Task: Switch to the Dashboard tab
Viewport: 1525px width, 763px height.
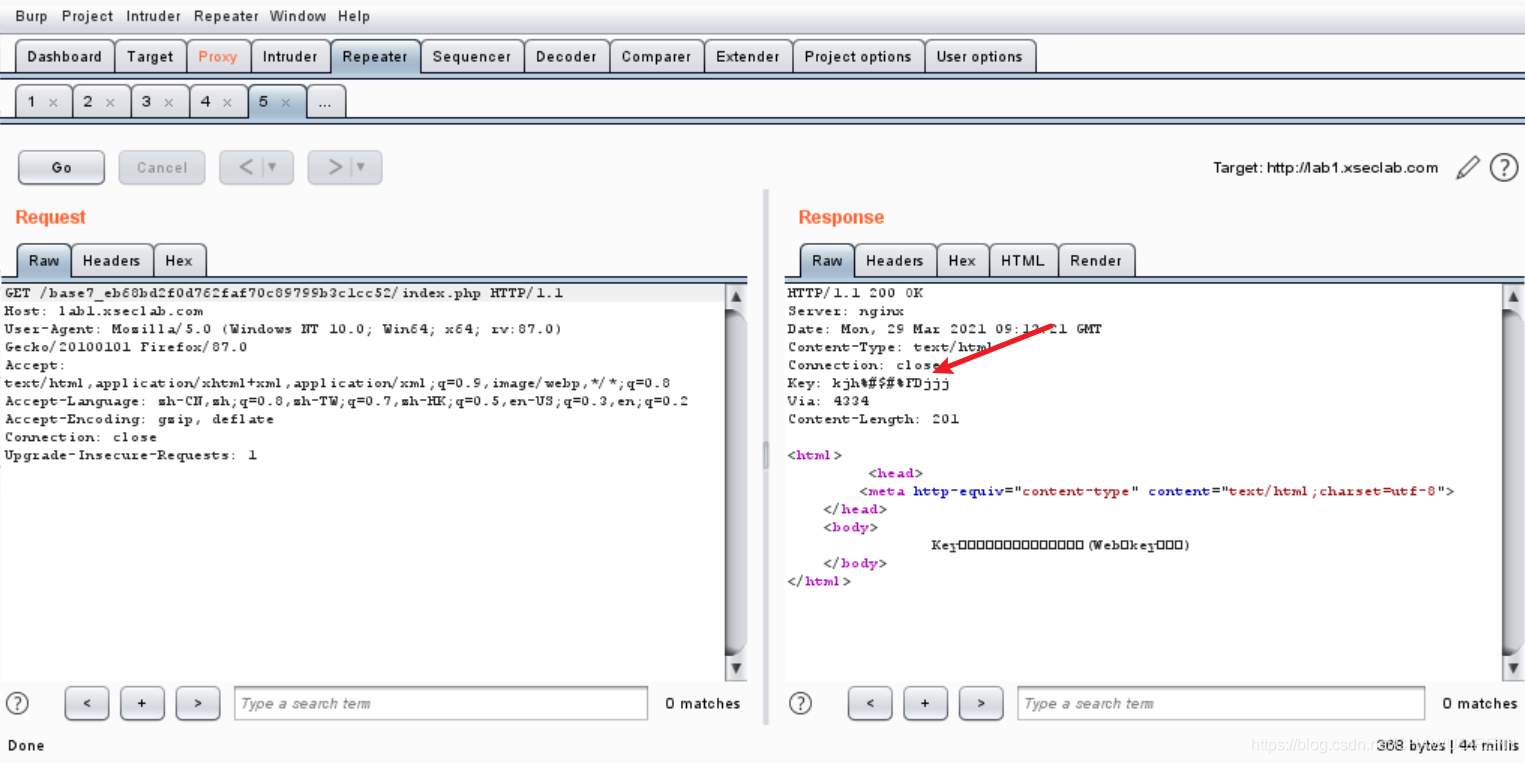Action: point(64,57)
